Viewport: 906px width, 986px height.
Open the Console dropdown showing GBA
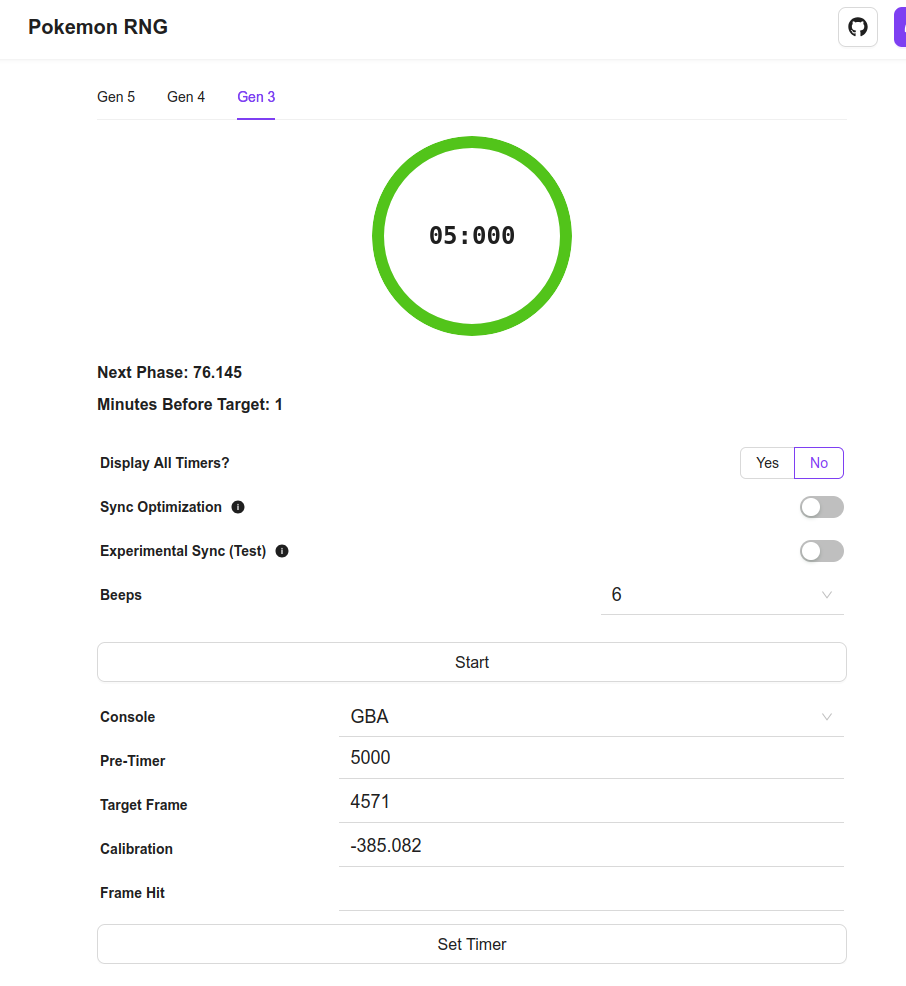coord(591,717)
